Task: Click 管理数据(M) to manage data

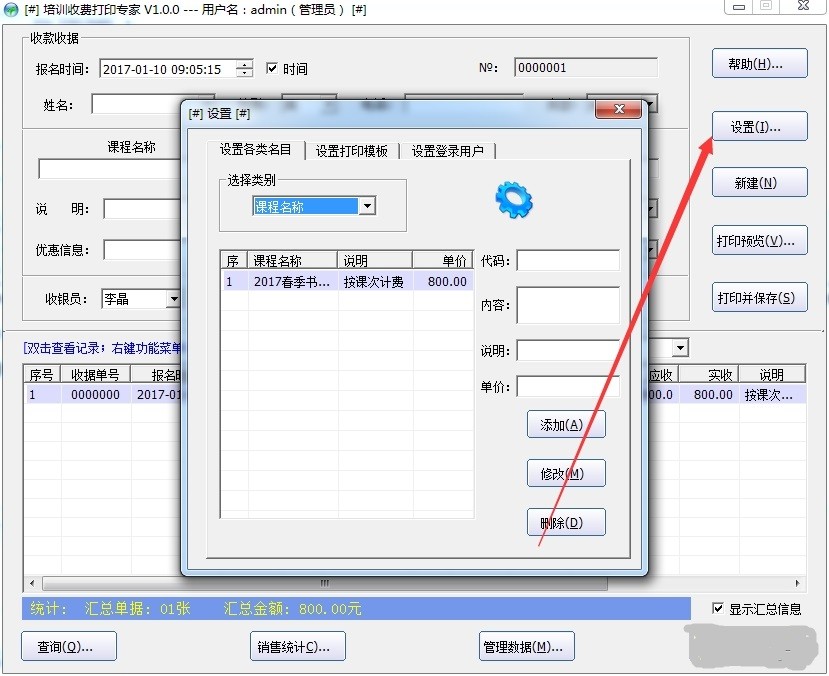Action: tap(526, 646)
